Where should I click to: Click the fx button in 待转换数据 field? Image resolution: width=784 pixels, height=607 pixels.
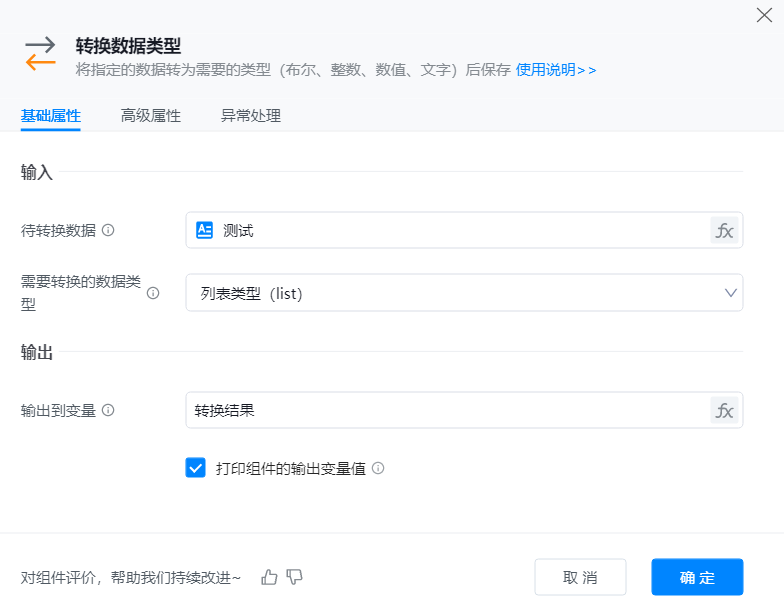pos(724,230)
